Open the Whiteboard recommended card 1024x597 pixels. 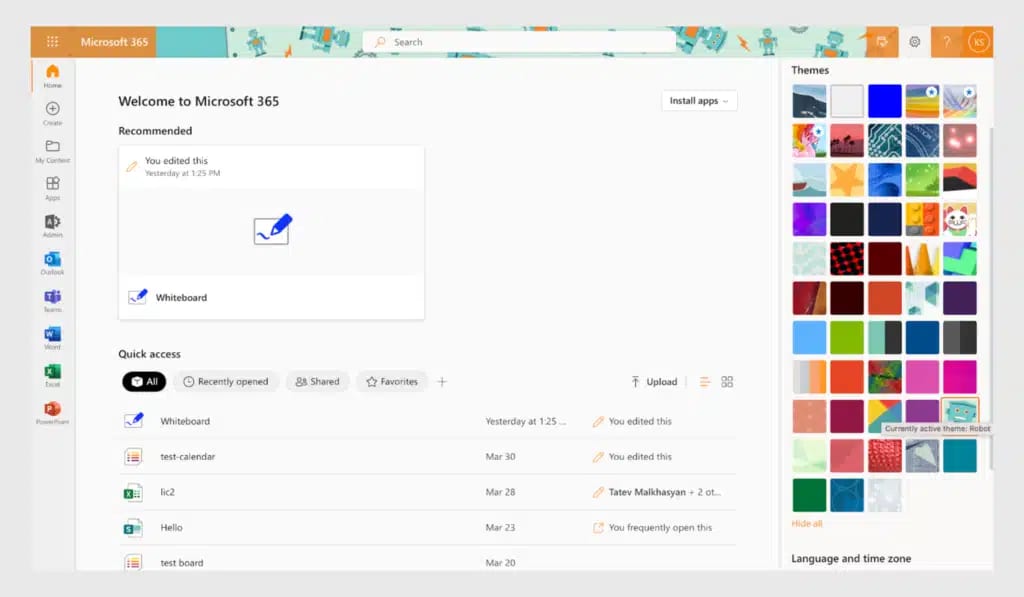point(271,233)
